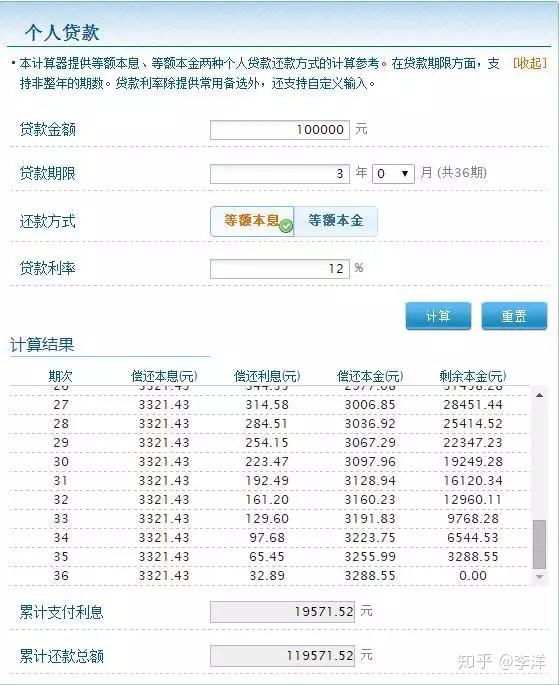Click the scrollbar up arrow in results

pyautogui.click(x=539, y=395)
